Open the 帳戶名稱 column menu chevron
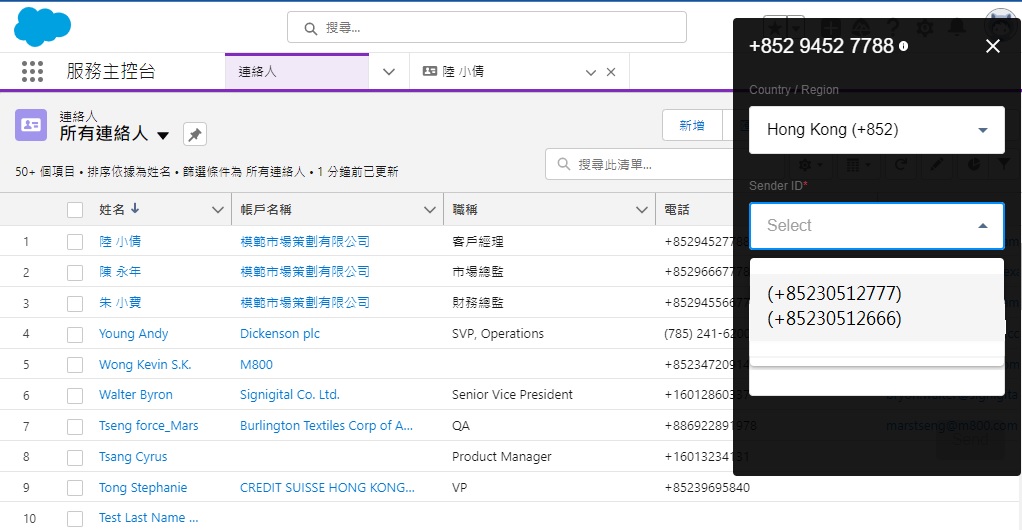The image size is (1022, 530). point(430,210)
